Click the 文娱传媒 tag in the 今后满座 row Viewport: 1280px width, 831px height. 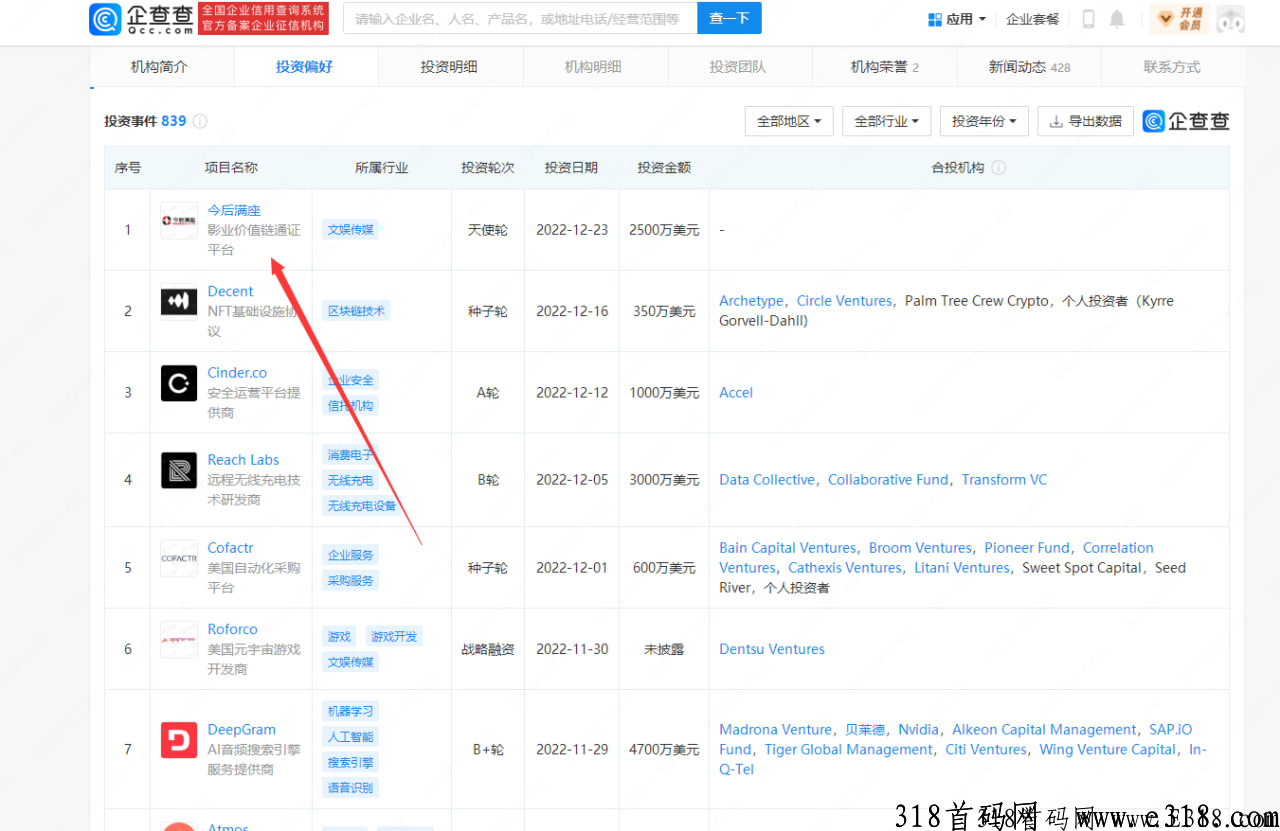pyautogui.click(x=351, y=229)
